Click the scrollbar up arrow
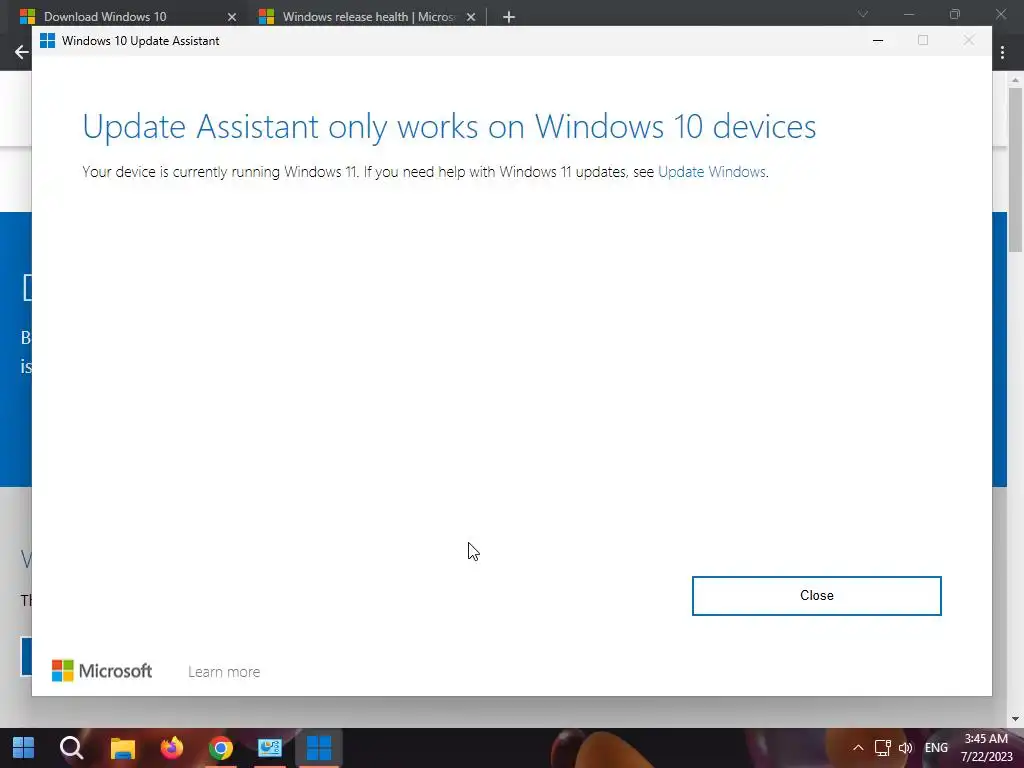The height and width of the screenshot is (768, 1024). tap(1015, 80)
